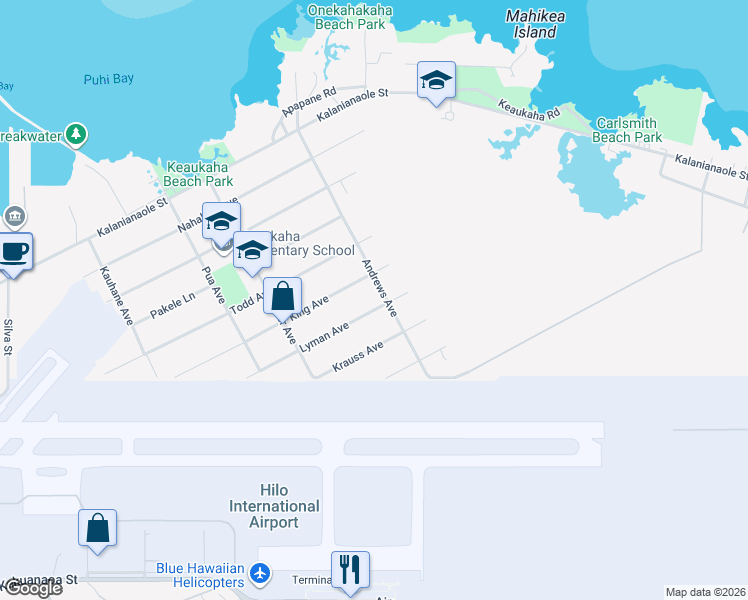Open the restaurant fork-and-knife marker near Terminal
The height and width of the screenshot is (600, 748).
point(351,570)
